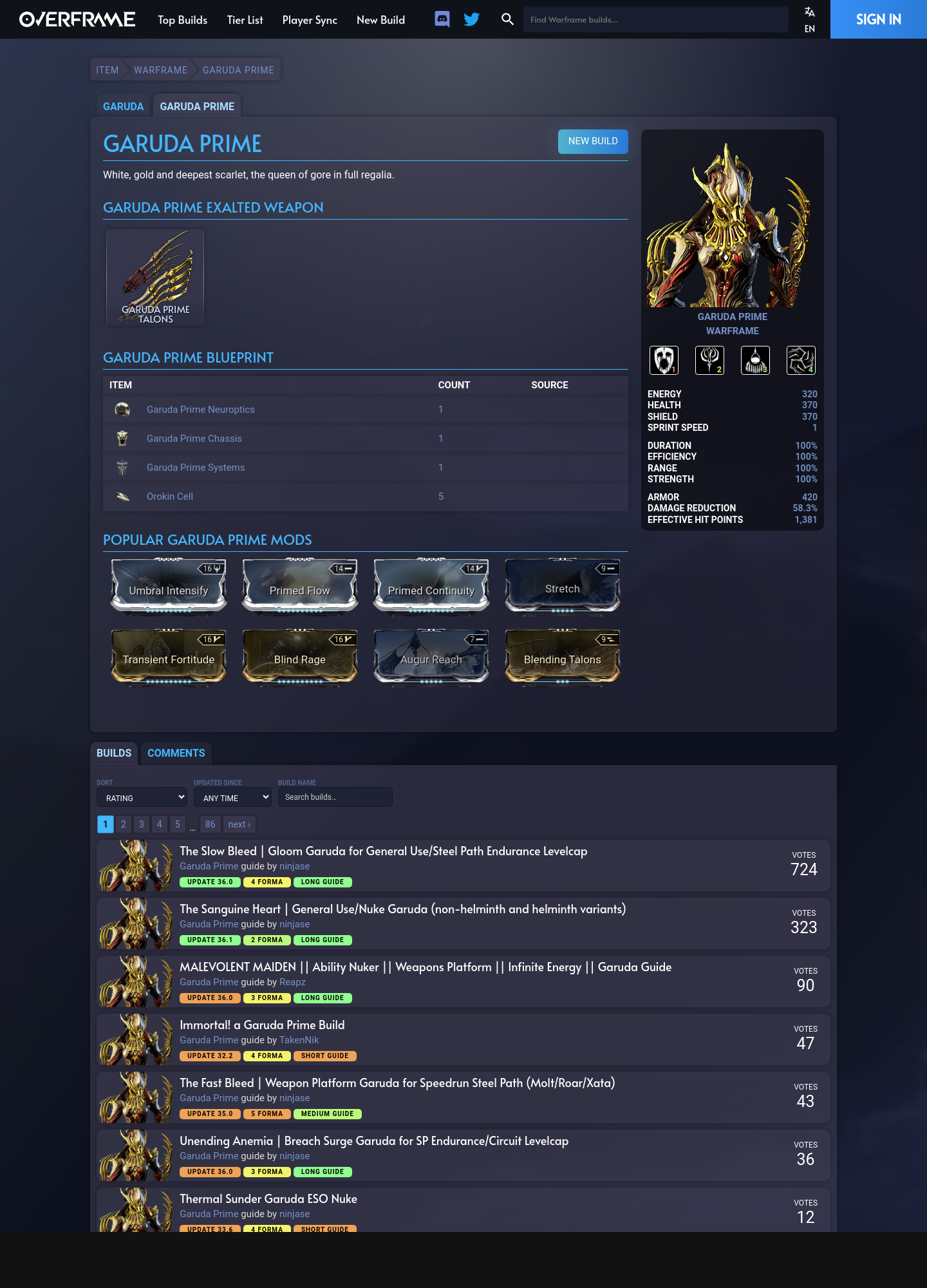This screenshot has width=927, height=1288.
Task: Click the blue NEW BUILD button
Action: click(x=593, y=141)
